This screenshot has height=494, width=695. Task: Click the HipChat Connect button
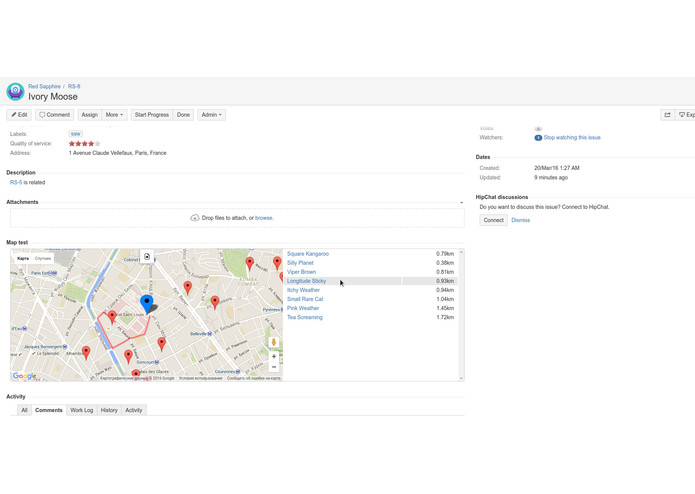click(x=493, y=220)
